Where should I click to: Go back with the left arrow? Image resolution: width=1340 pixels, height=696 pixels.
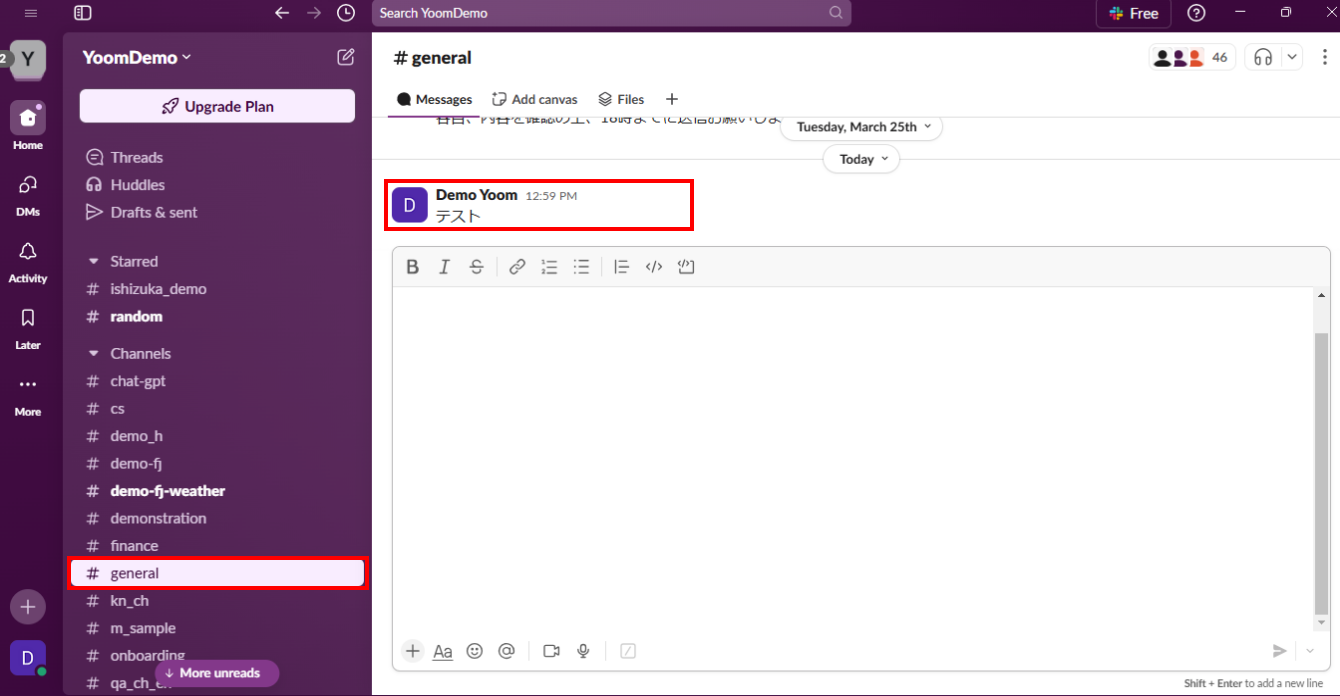point(282,13)
